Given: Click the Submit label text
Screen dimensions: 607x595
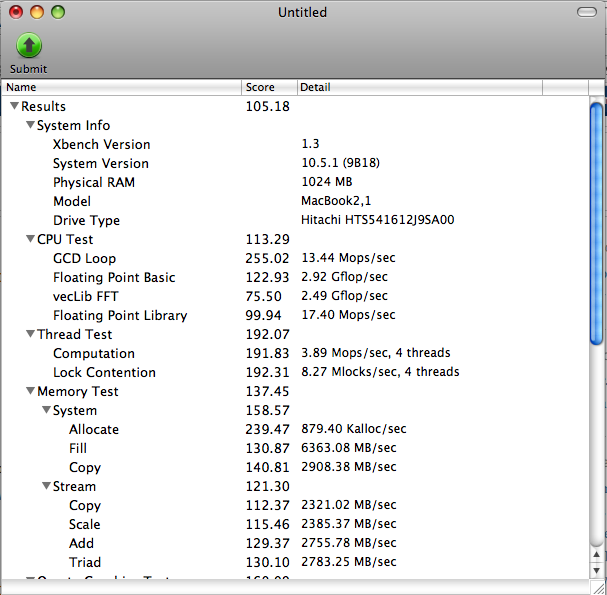Looking at the screenshot, I should tap(28, 69).
